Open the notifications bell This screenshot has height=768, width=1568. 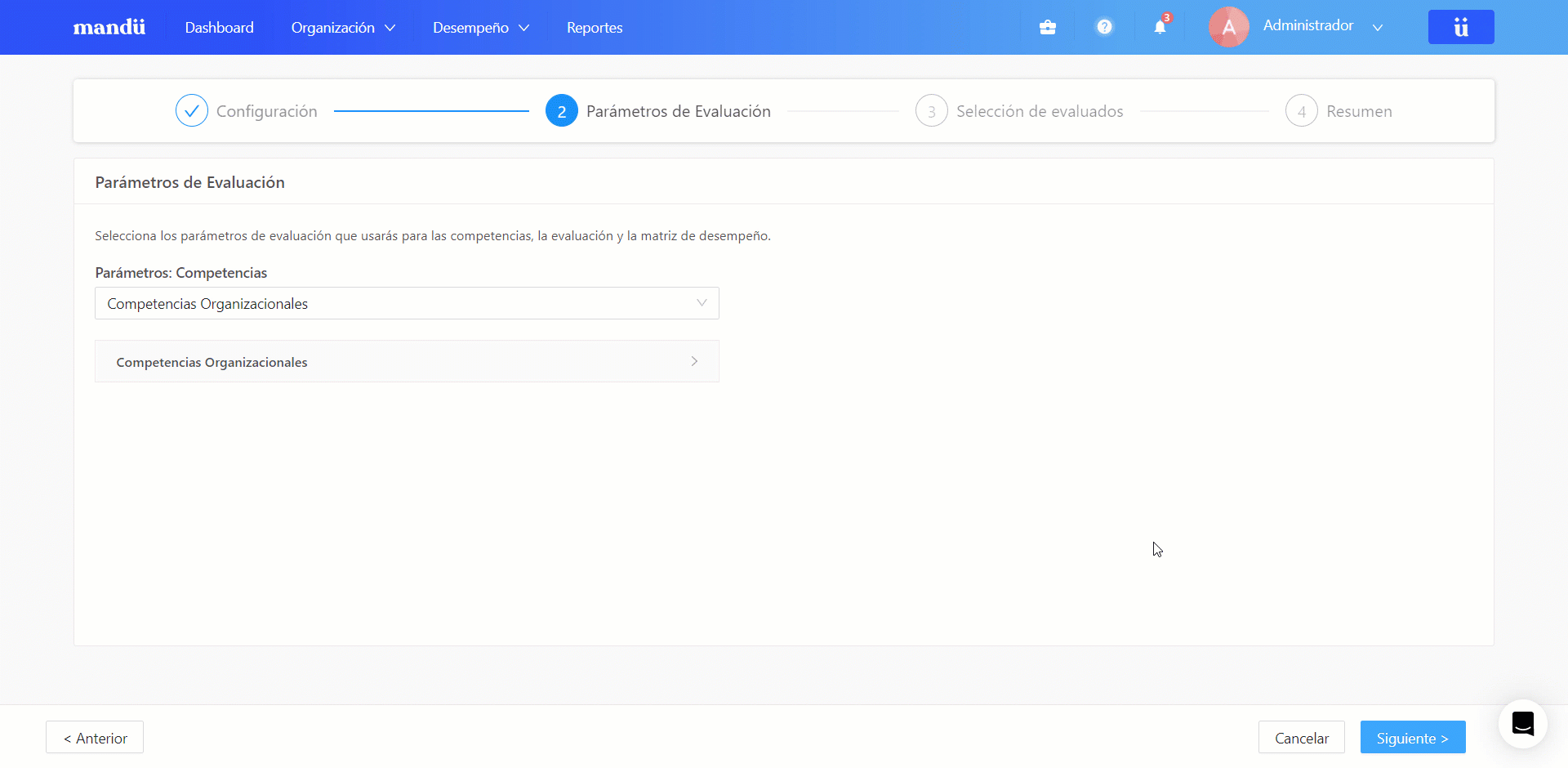(x=1160, y=27)
